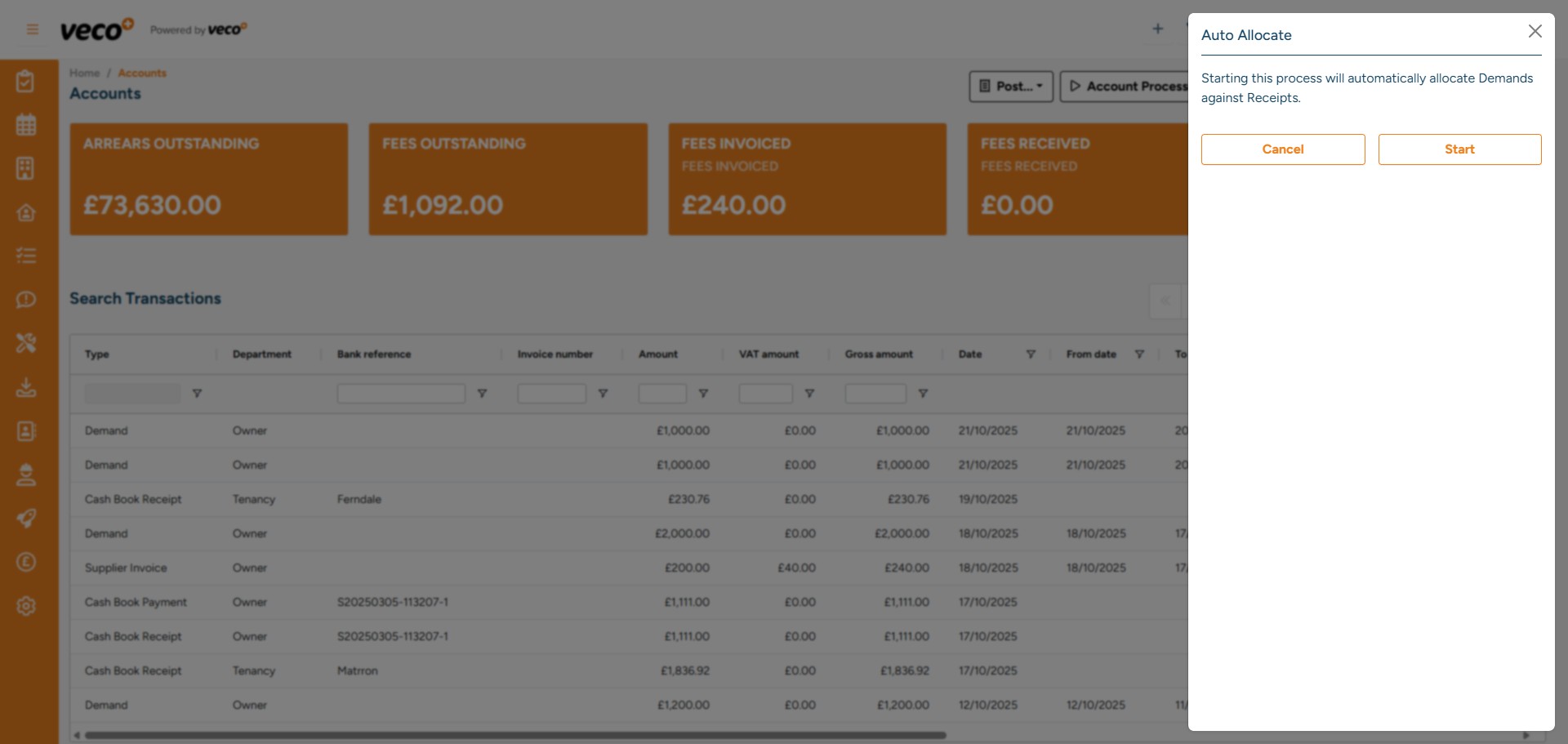Open the From date column filter
1568x744 pixels.
pyautogui.click(x=1139, y=354)
